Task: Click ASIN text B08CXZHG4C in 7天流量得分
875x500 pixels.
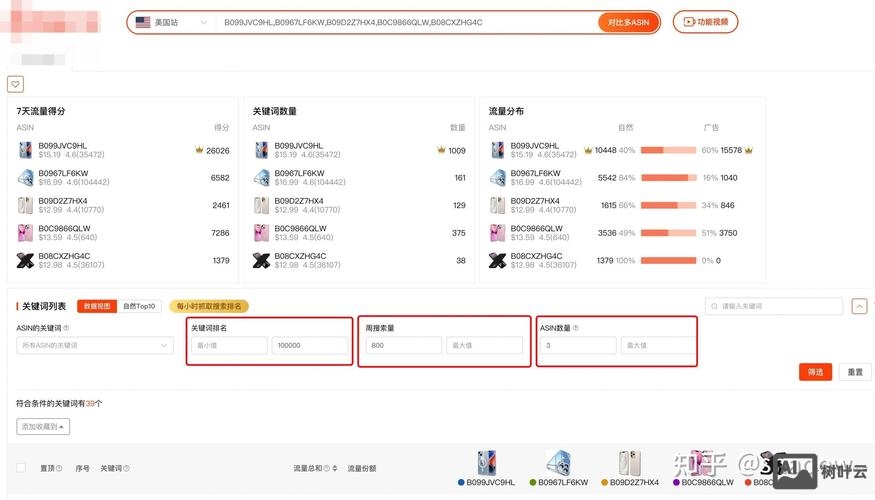Action: [x=64, y=256]
